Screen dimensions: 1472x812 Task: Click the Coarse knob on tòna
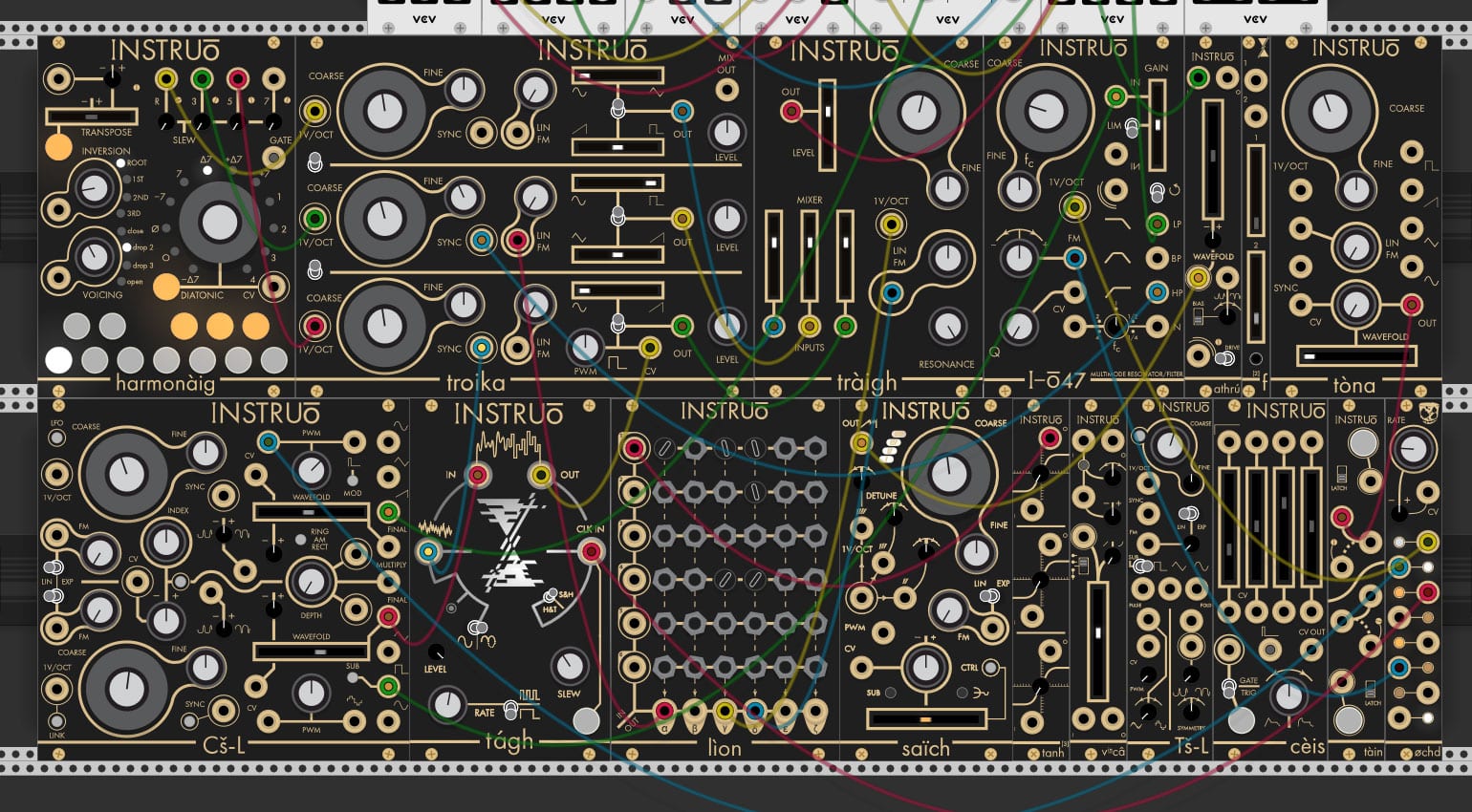pos(1329,112)
